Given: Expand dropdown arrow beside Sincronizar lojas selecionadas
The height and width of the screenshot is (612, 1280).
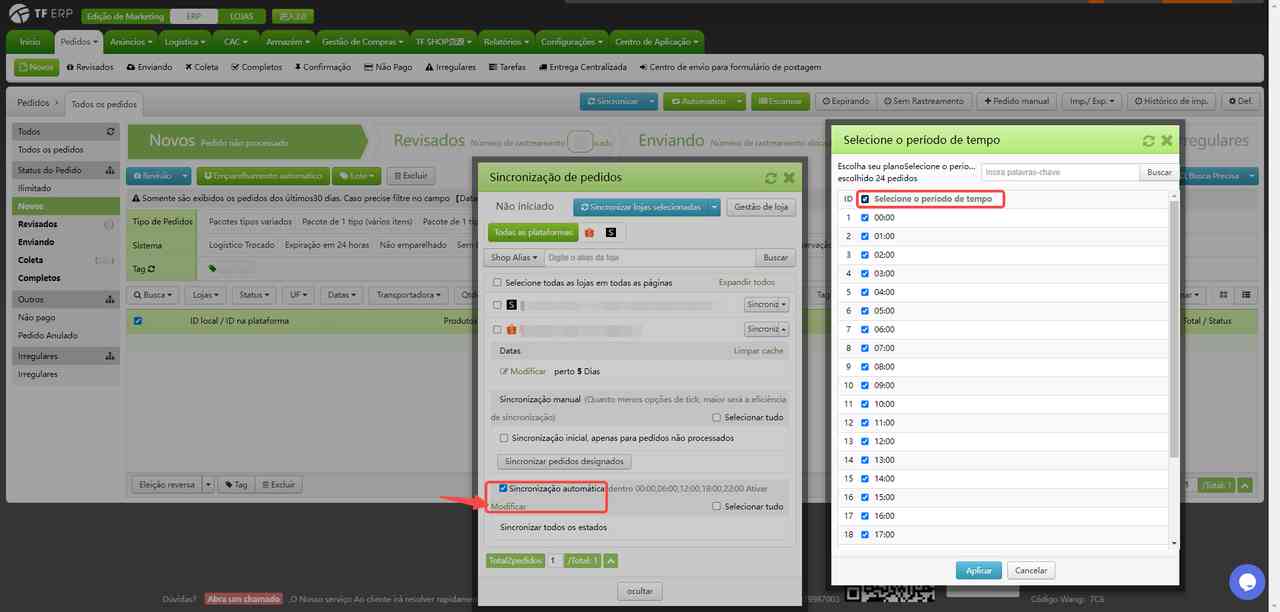Looking at the screenshot, I should tap(713, 207).
